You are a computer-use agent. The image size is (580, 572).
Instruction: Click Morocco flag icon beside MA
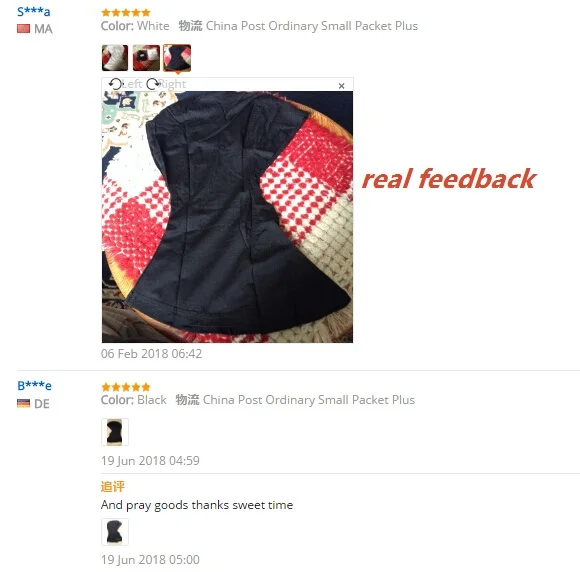[23, 28]
